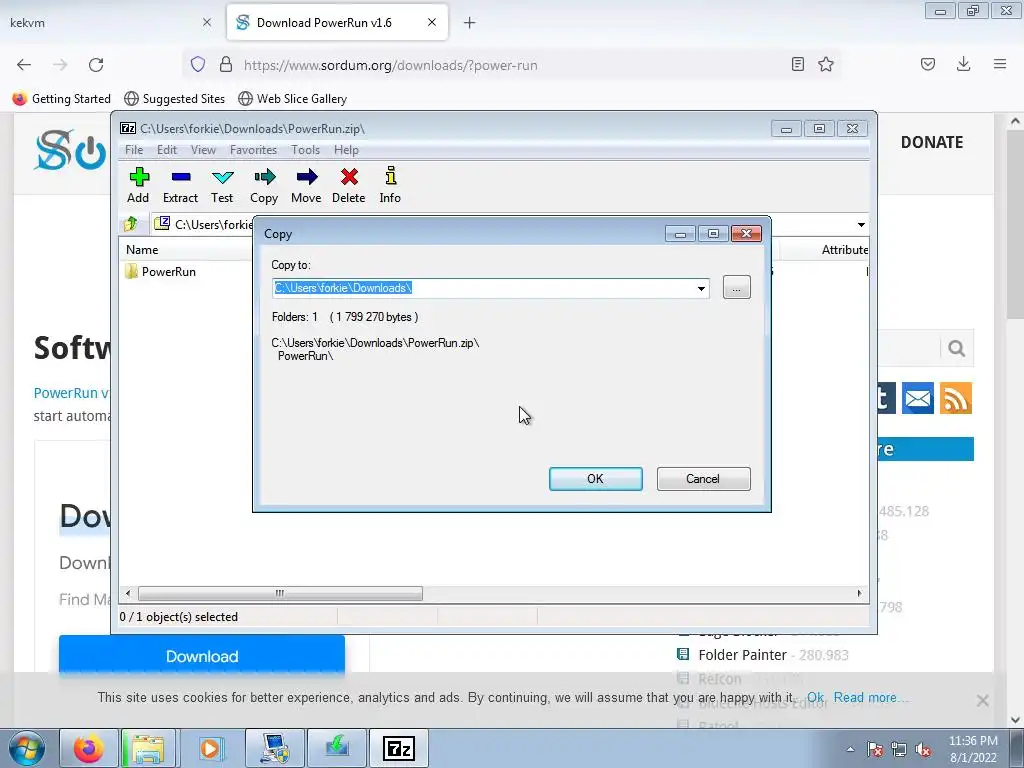The image size is (1024, 768).
Task: Click the 7-Zip taskbar button
Action: point(399,748)
